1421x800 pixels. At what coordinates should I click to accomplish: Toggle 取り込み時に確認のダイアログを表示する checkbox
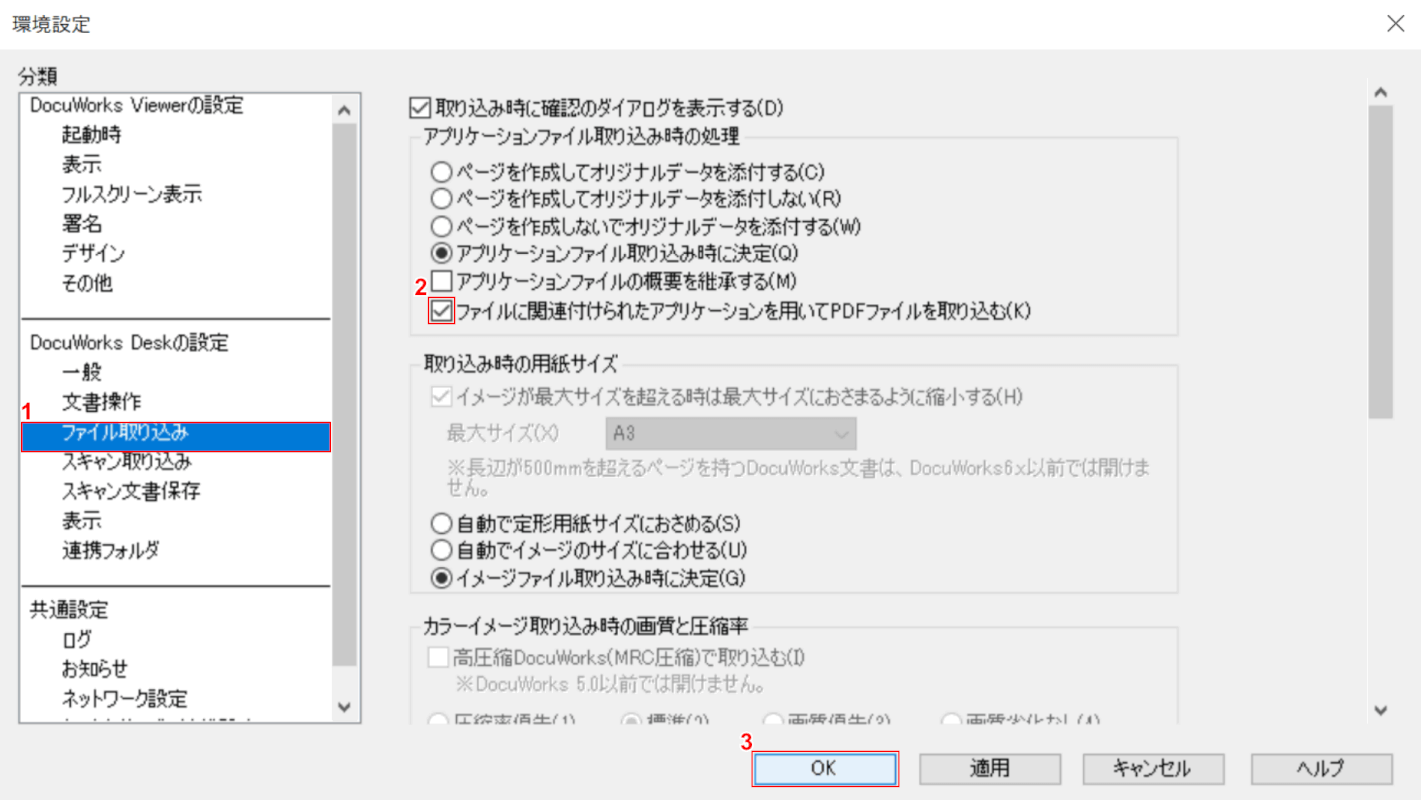(420, 106)
